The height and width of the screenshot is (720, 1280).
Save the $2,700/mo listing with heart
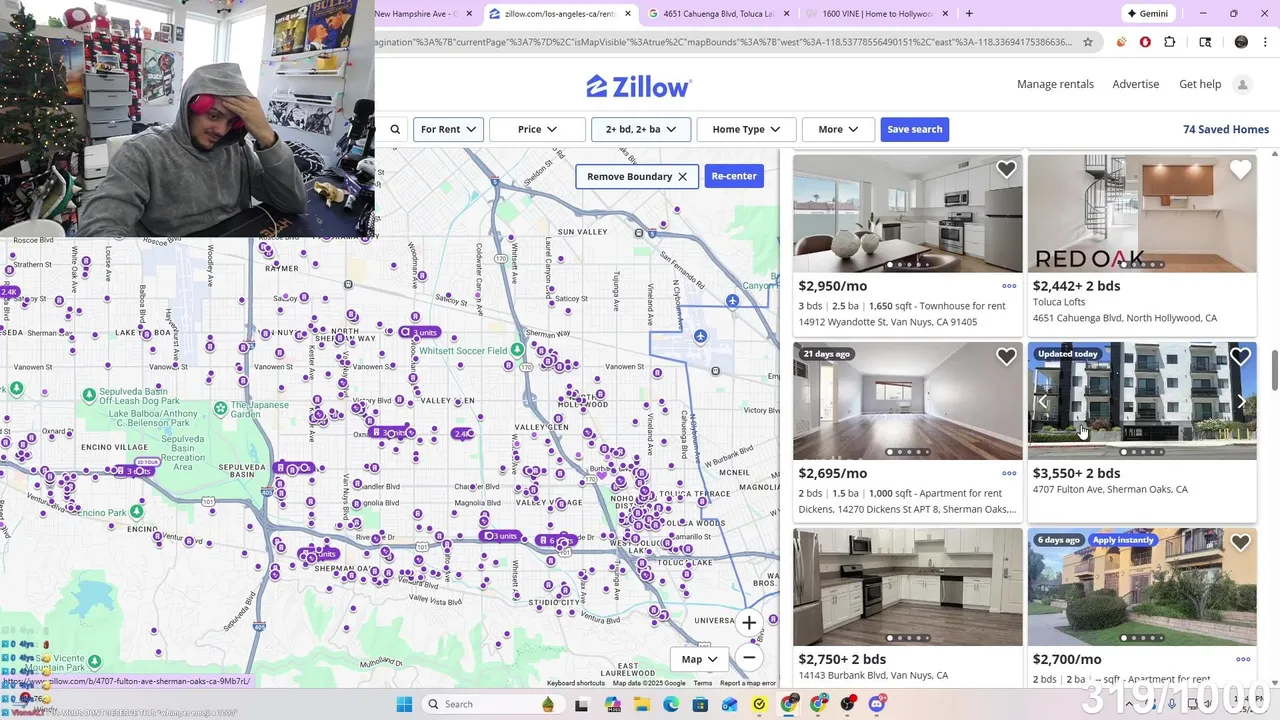click(x=1240, y=543)
